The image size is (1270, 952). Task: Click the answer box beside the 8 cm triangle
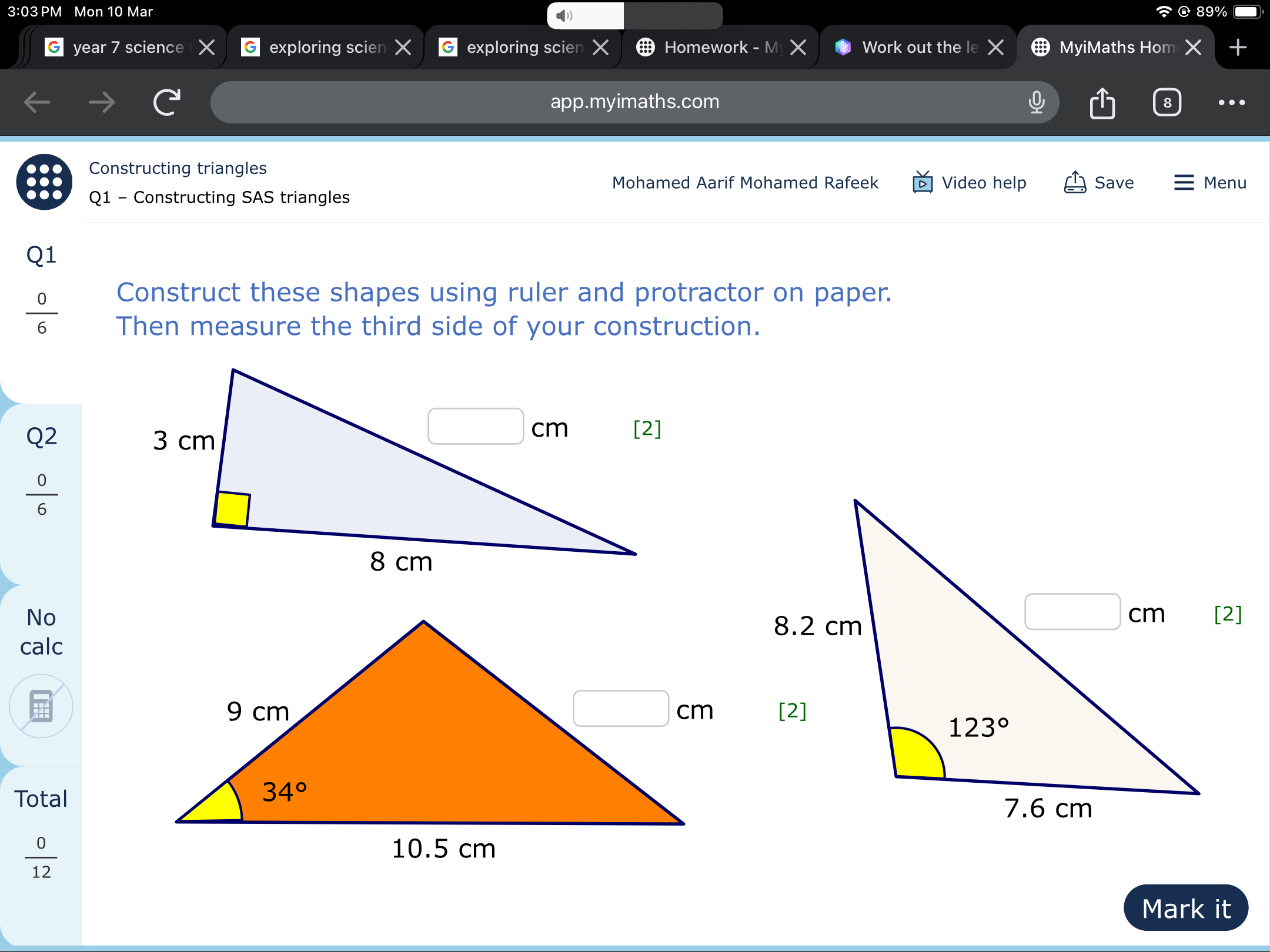[475, 426]
